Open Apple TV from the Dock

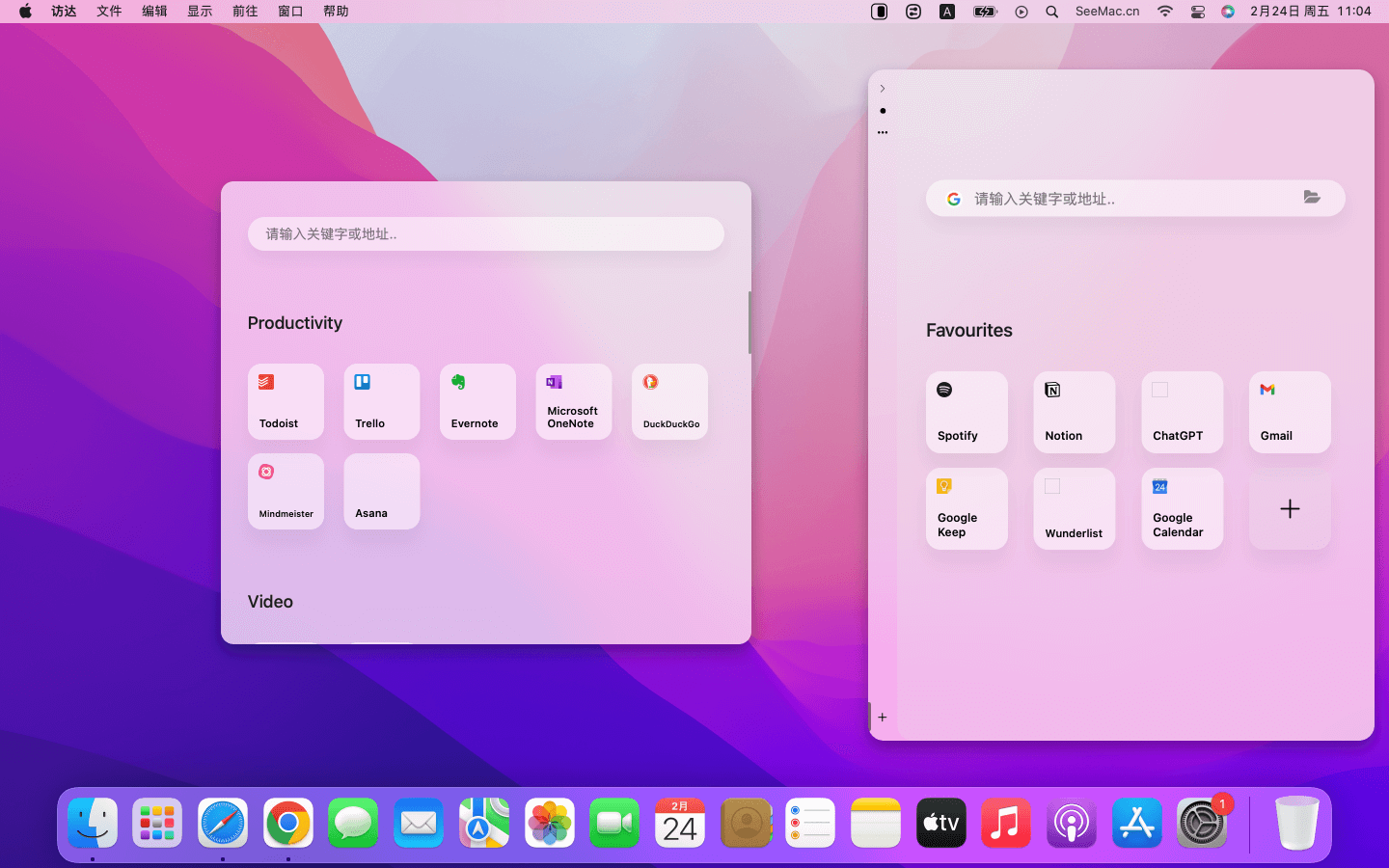click(941, 824)
